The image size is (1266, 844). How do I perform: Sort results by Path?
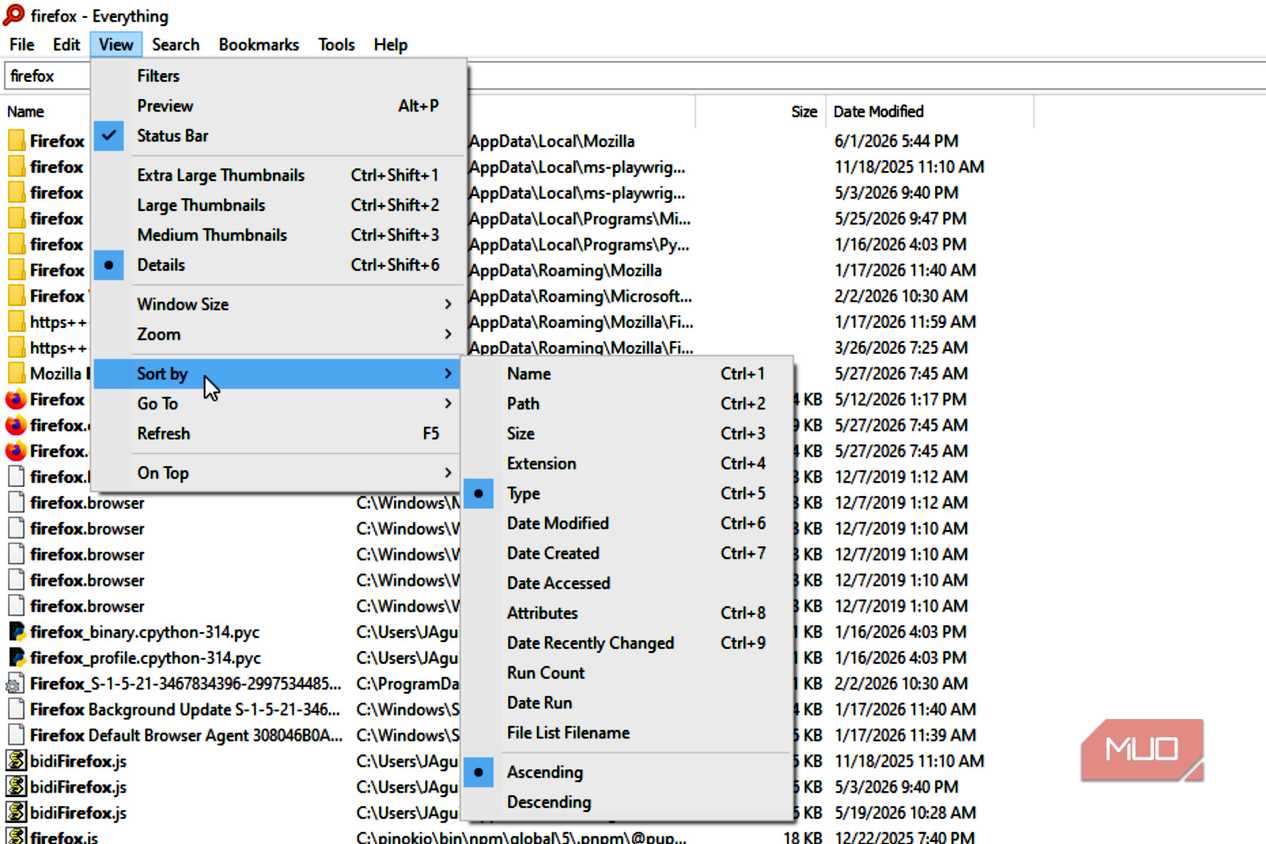(x=627, y=403)
